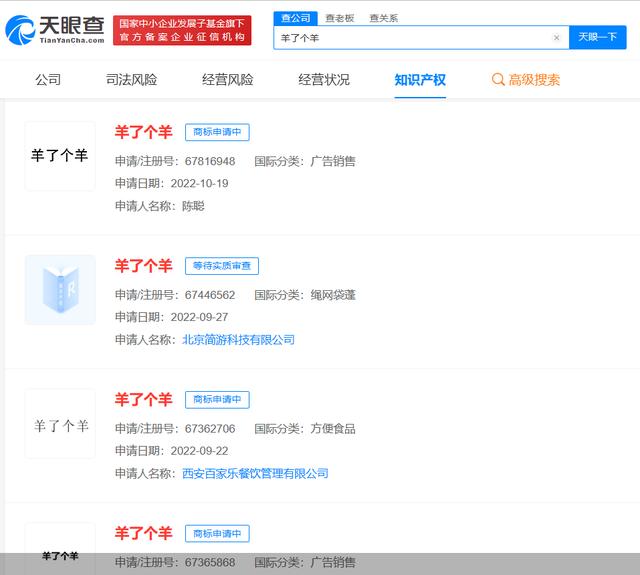Open applicant 西安百家乐餐饮管理有限公司
This screenshot has width=640, height=575.
[x=255, y=474]
